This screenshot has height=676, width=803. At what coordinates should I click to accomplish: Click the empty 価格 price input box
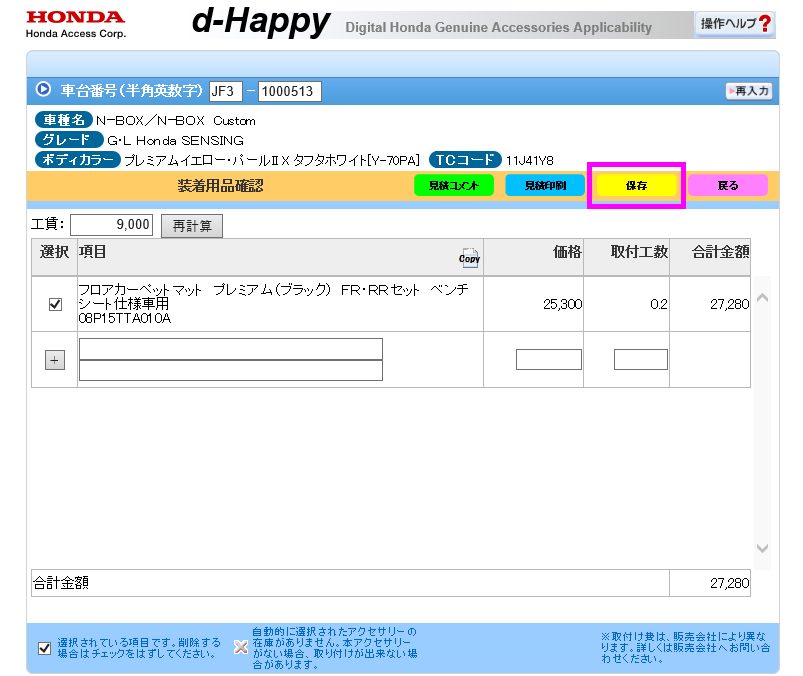[x=548, y=359]
